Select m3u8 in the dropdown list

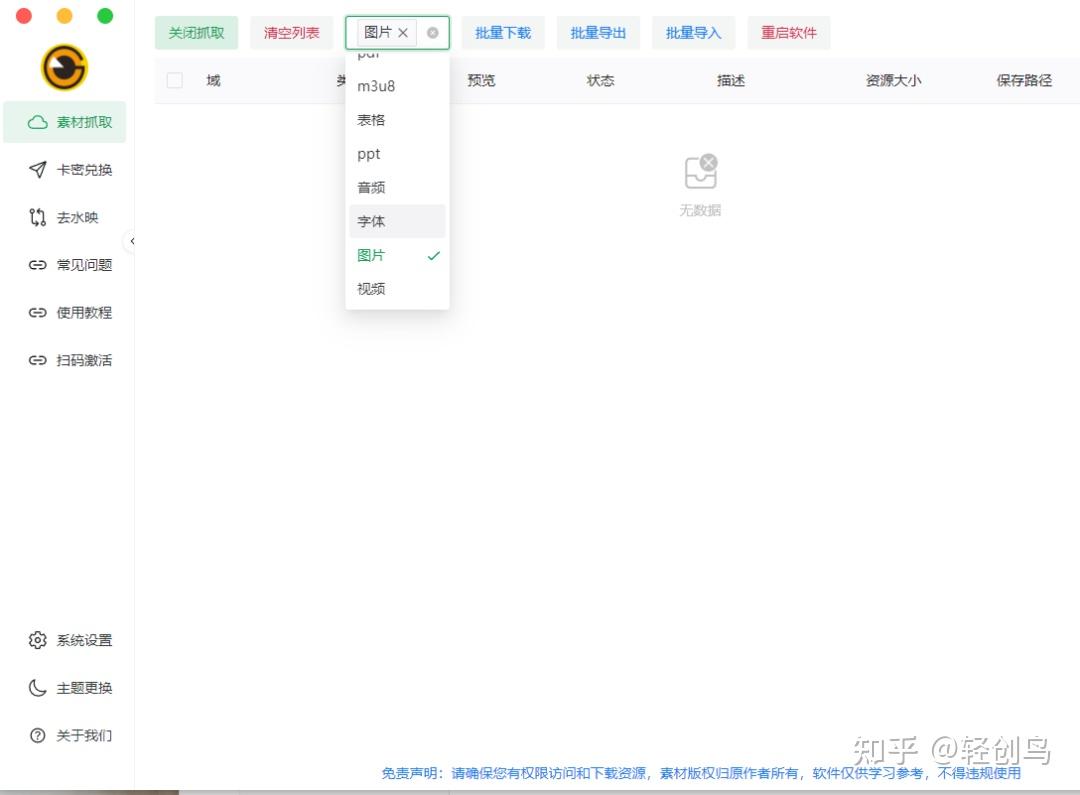coord(397,86)
